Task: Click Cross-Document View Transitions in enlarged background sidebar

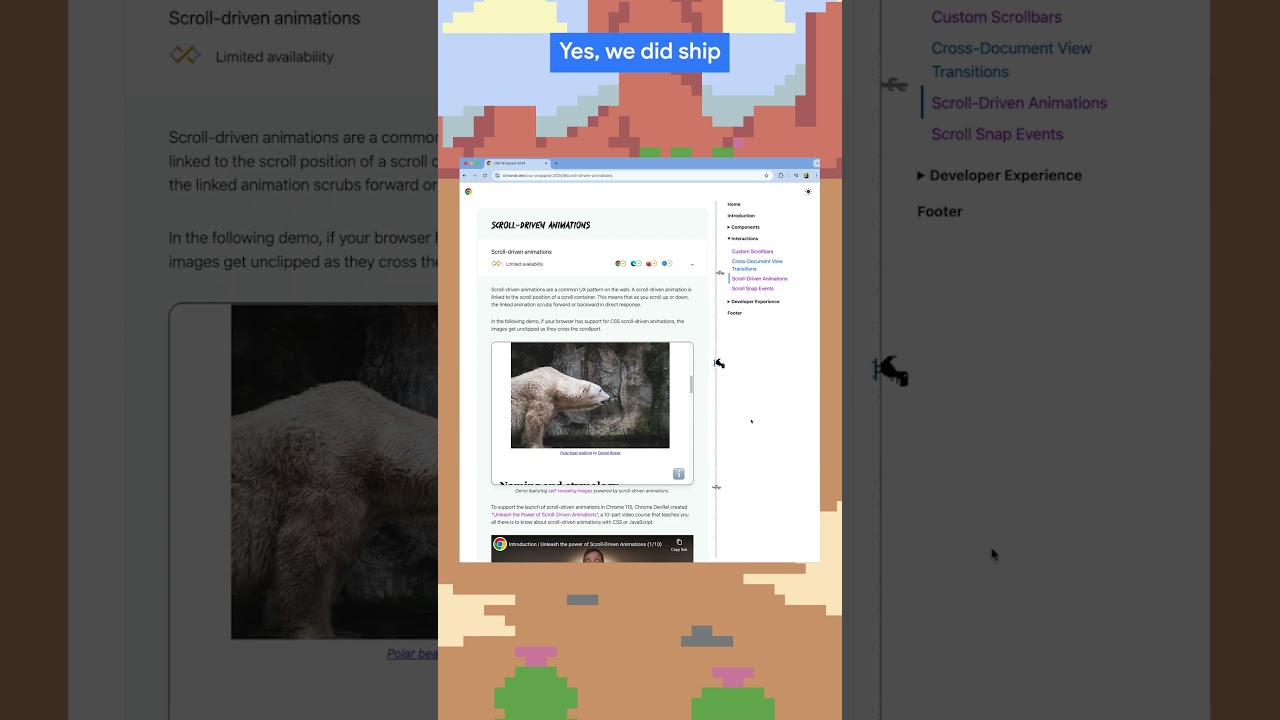Action: 1012,60
